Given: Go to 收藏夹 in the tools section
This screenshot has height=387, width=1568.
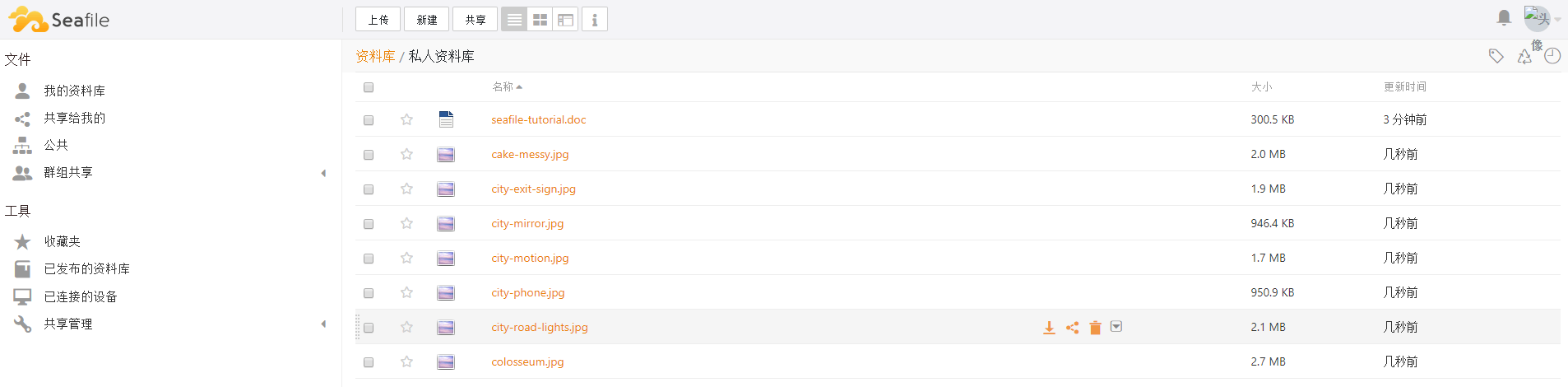Looking at the screenshot, I should [x=63, y=241].
